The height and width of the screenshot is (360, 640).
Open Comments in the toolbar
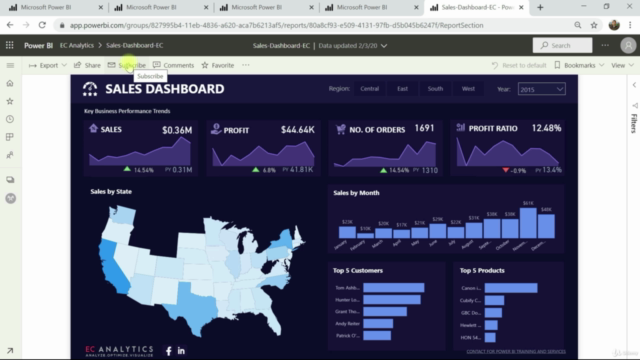(x=173, y=65)
